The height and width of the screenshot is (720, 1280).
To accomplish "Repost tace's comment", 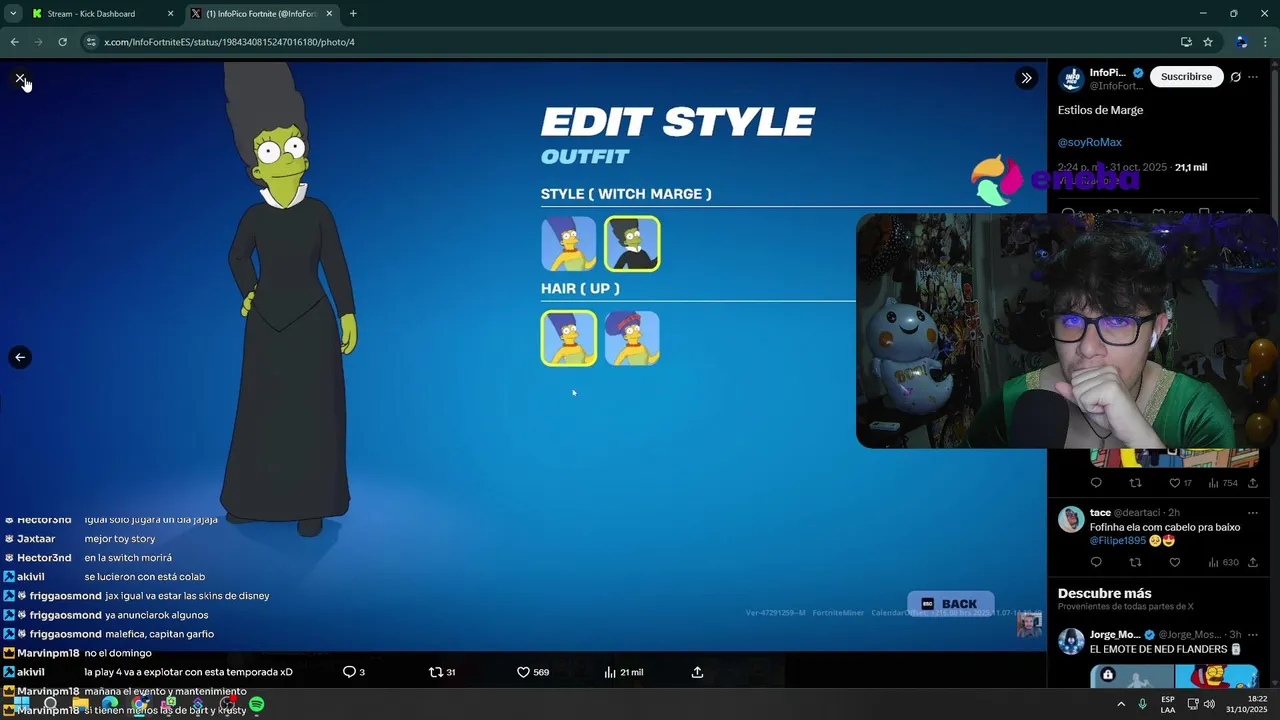I will pyautogui.click(x=1135, y=562).
